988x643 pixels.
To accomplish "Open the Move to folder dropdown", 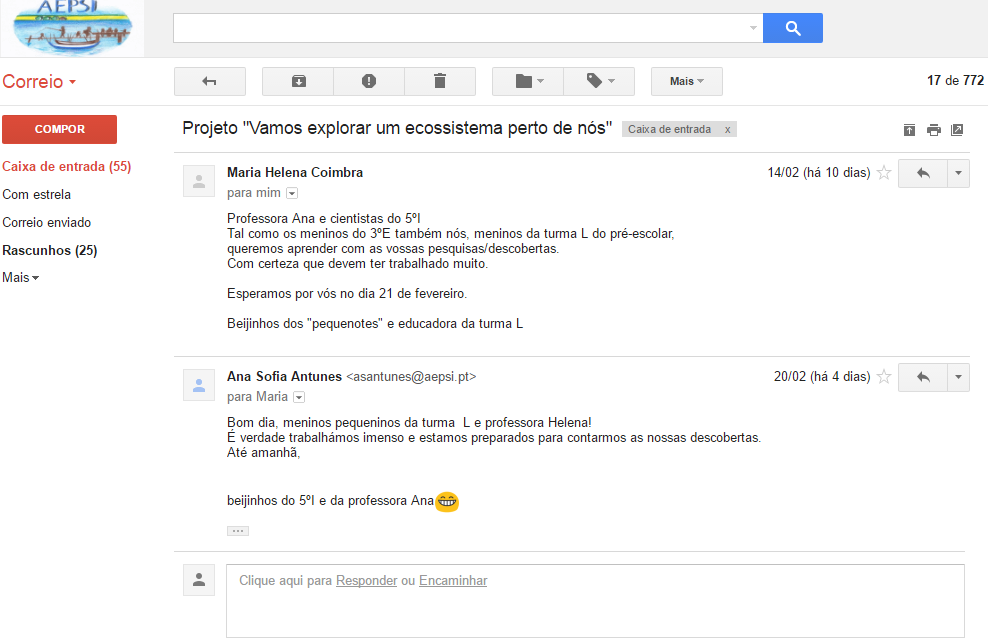I will tap(528, 81).
